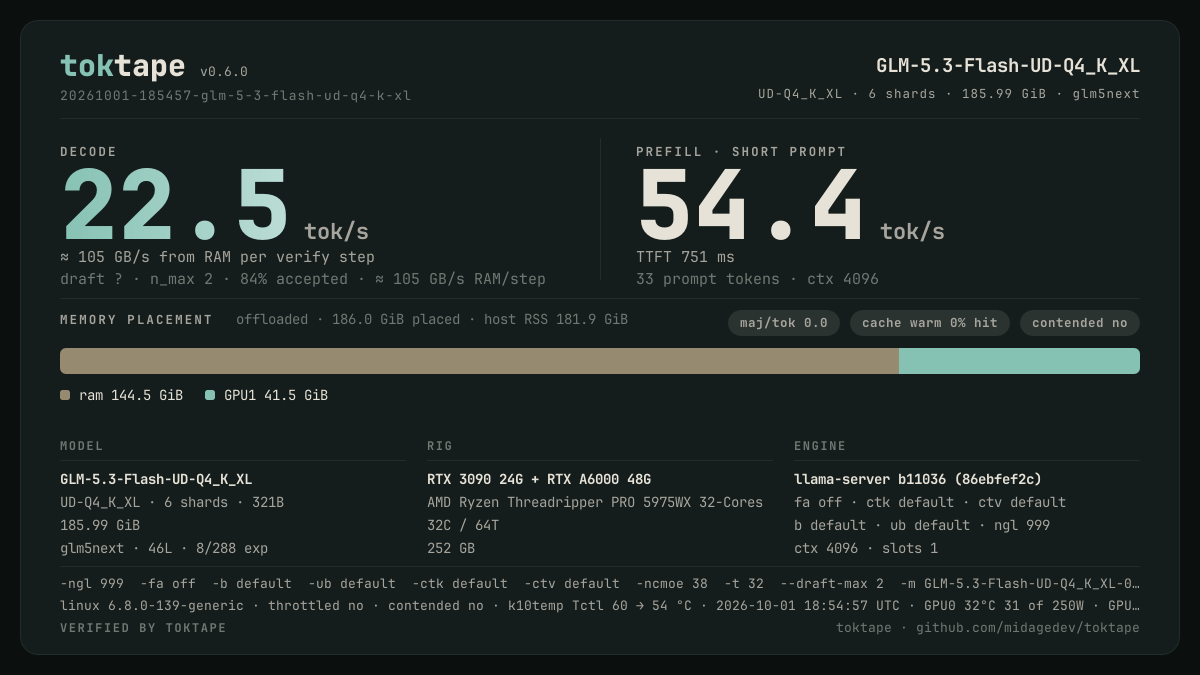
Task: Click bold GLM-5.3-Flash-UD-Q4_K_XL in Model column
Action: click(x=156, y=479)
